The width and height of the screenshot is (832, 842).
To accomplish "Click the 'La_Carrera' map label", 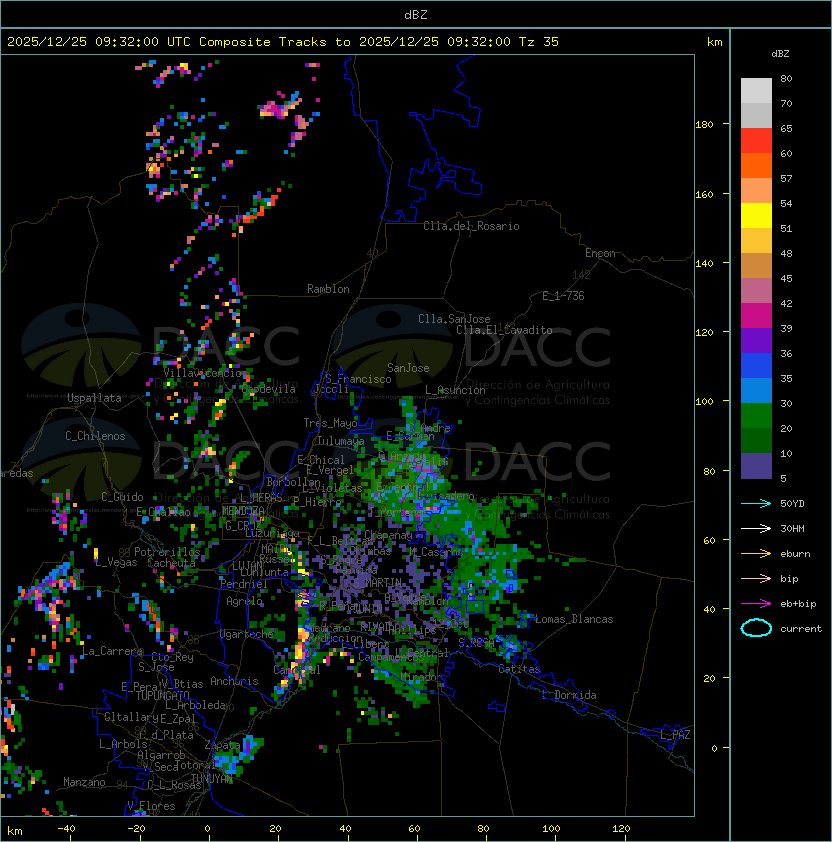I will point(112,651).
